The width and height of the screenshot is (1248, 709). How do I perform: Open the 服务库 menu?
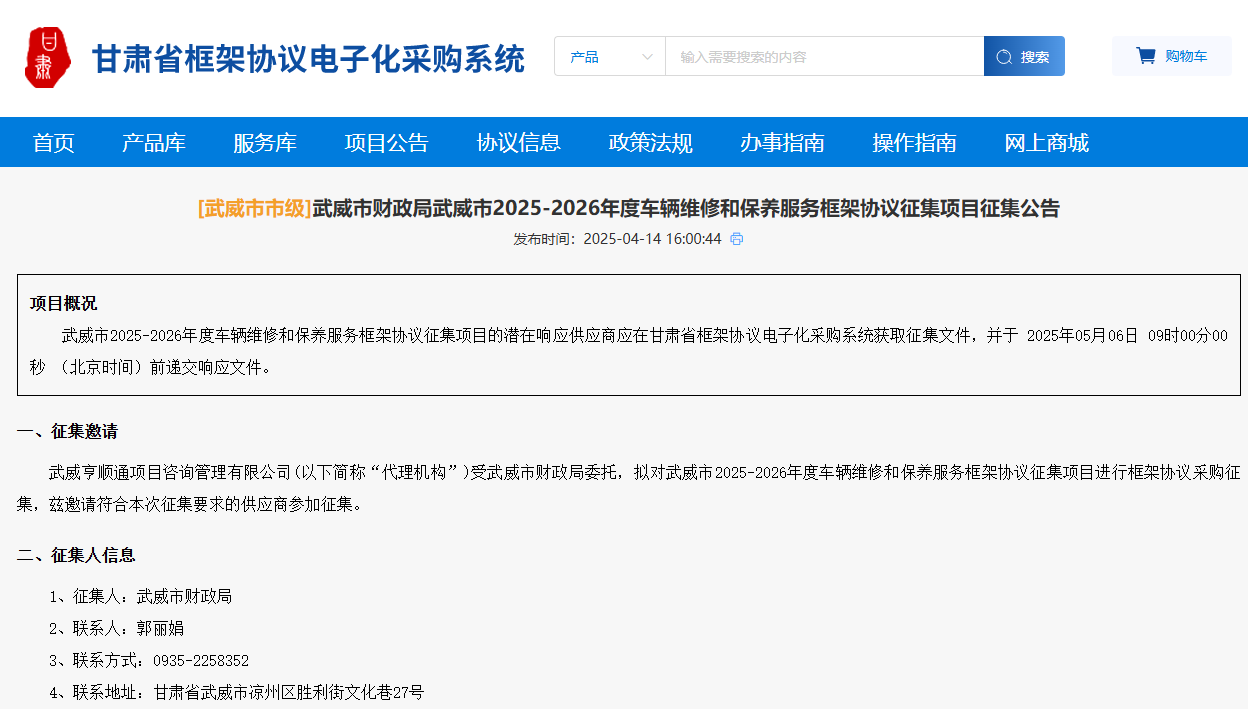pyautogui.click(x=266, y=142)
